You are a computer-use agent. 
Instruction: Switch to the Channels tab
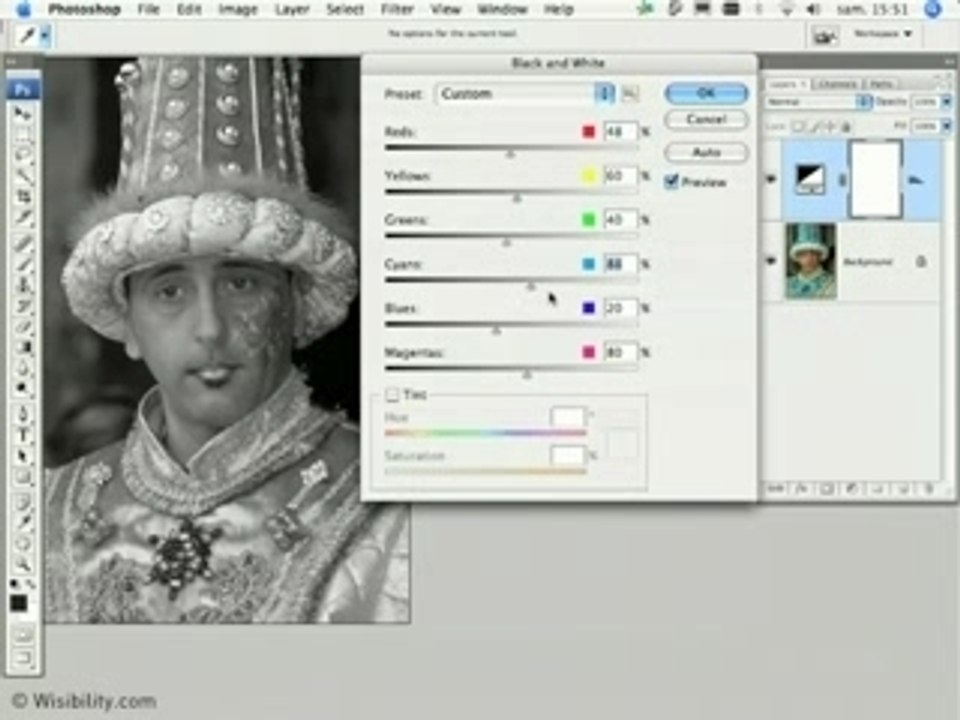(836, 84)
